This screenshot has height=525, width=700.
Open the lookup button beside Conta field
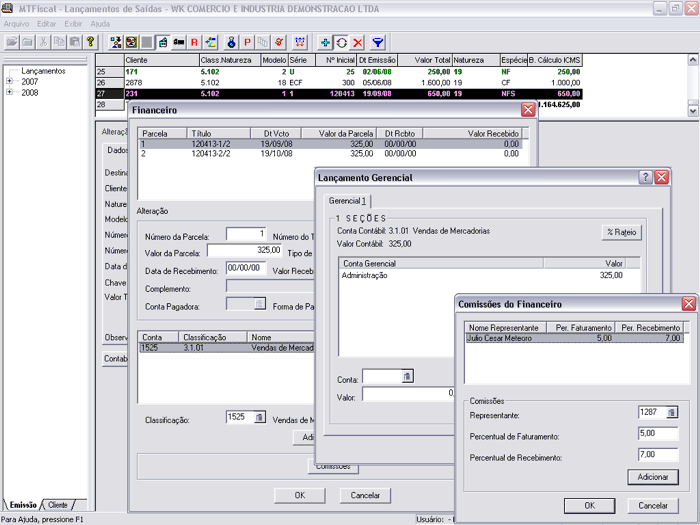click(407, 376)
